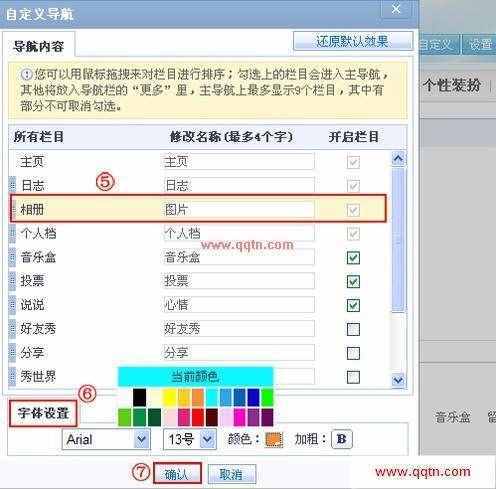The image size is (496, 489).
Task: Select the 导航内容 tab
Action: click(39, 46)
